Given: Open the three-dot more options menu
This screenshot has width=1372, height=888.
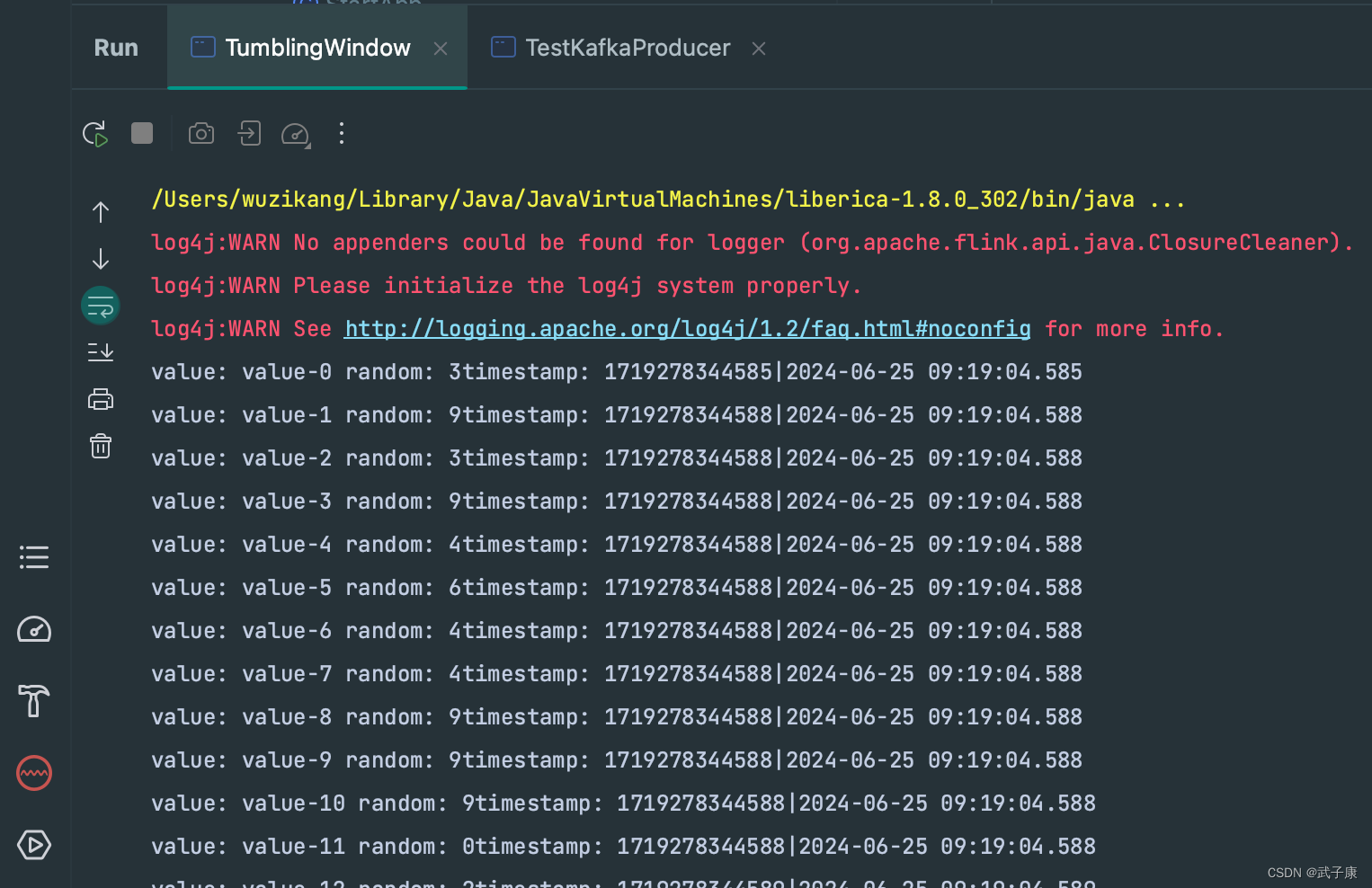Looking at the screenshot, I should (342, 133).
